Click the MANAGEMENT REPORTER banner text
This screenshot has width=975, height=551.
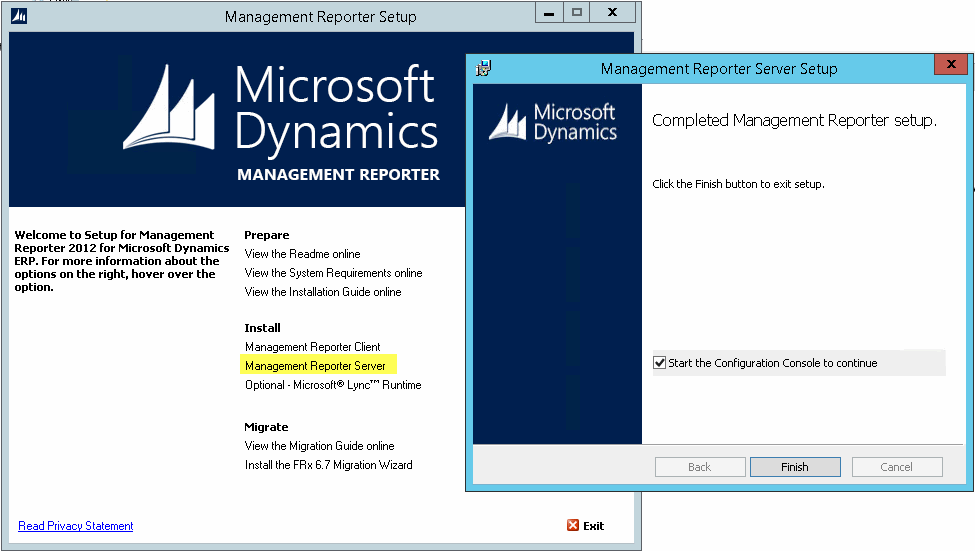338,175
